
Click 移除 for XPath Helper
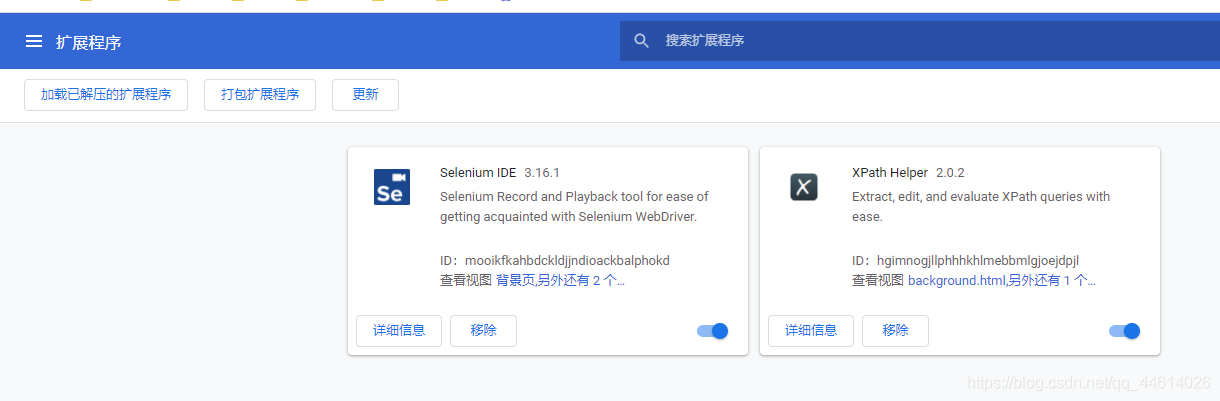(x=895, y=330)
